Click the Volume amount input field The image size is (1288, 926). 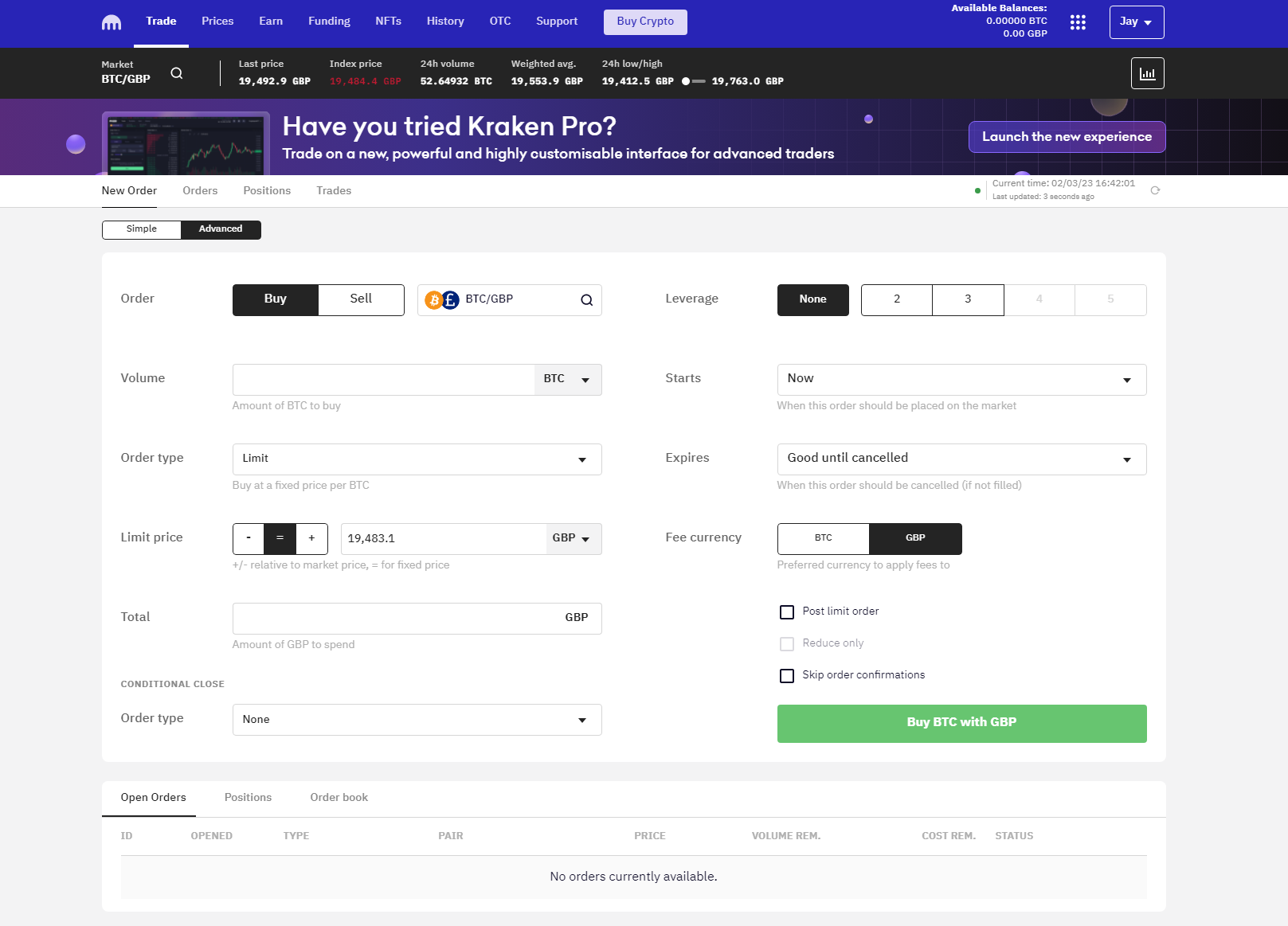pos(383,380)
